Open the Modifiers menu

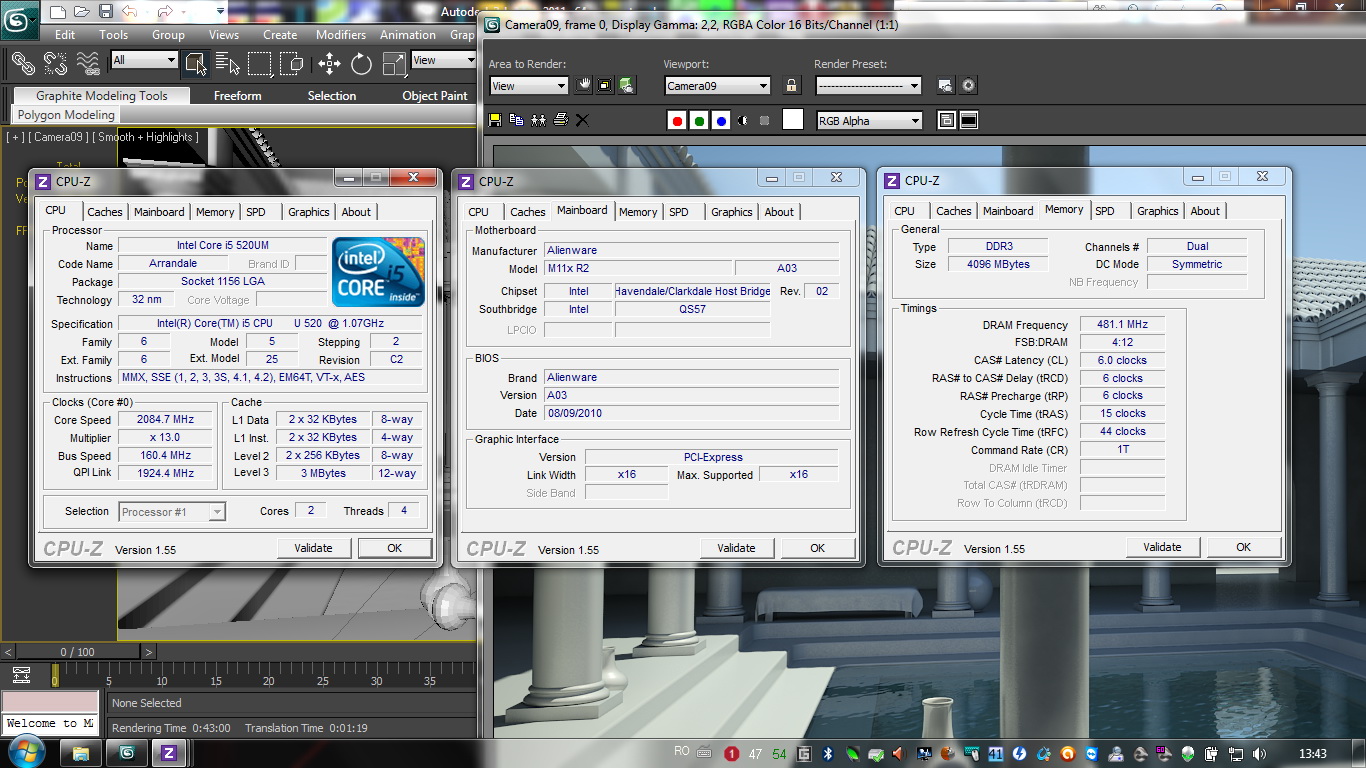(341, 34)
